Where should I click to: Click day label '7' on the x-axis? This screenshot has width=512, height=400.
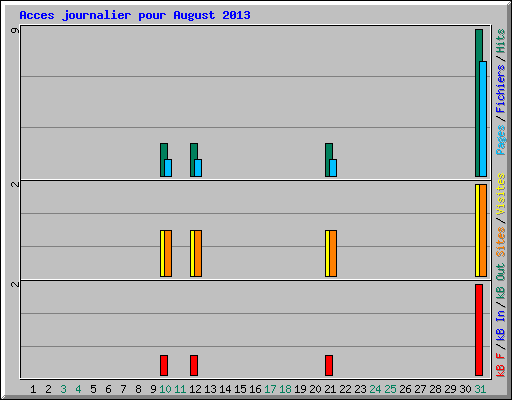(123, 389)
